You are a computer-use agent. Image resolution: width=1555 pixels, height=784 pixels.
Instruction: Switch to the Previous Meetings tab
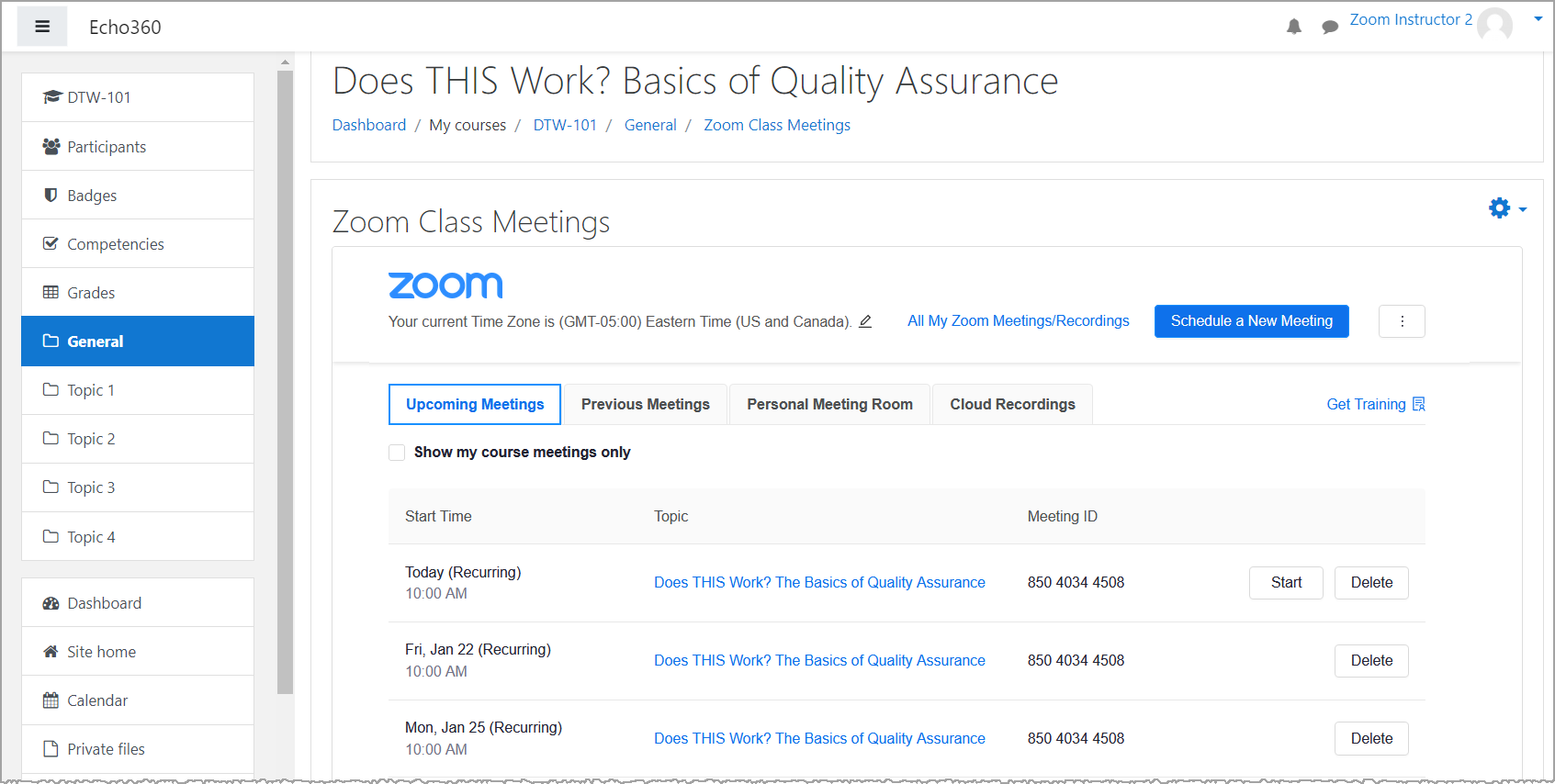pyautogui.click(x=645, y=405)
